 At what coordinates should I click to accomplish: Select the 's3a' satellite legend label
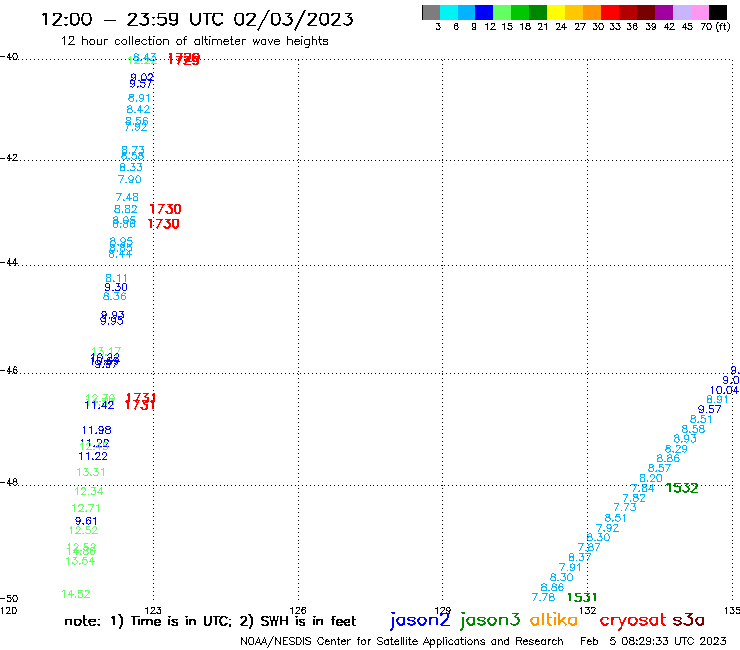[688, 620]
